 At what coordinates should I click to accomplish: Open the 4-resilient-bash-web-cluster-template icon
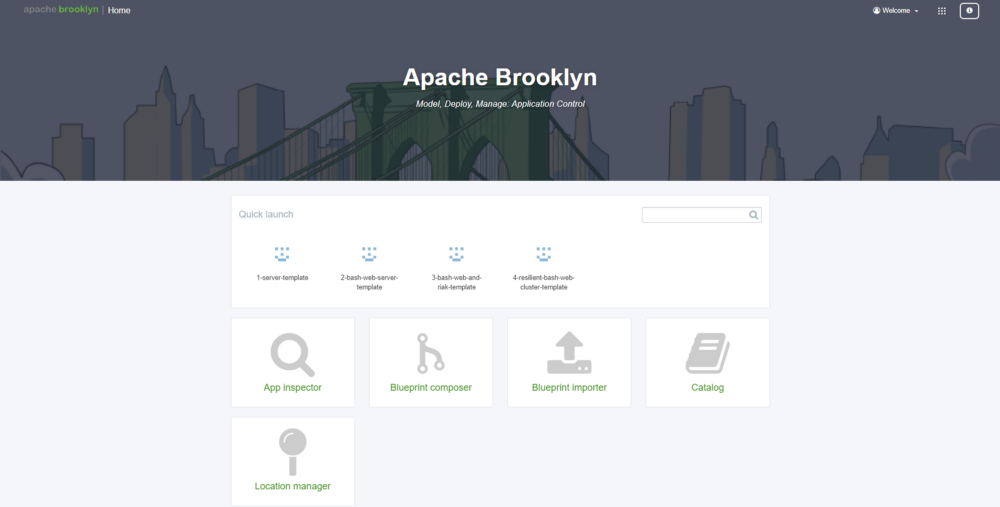543,254
